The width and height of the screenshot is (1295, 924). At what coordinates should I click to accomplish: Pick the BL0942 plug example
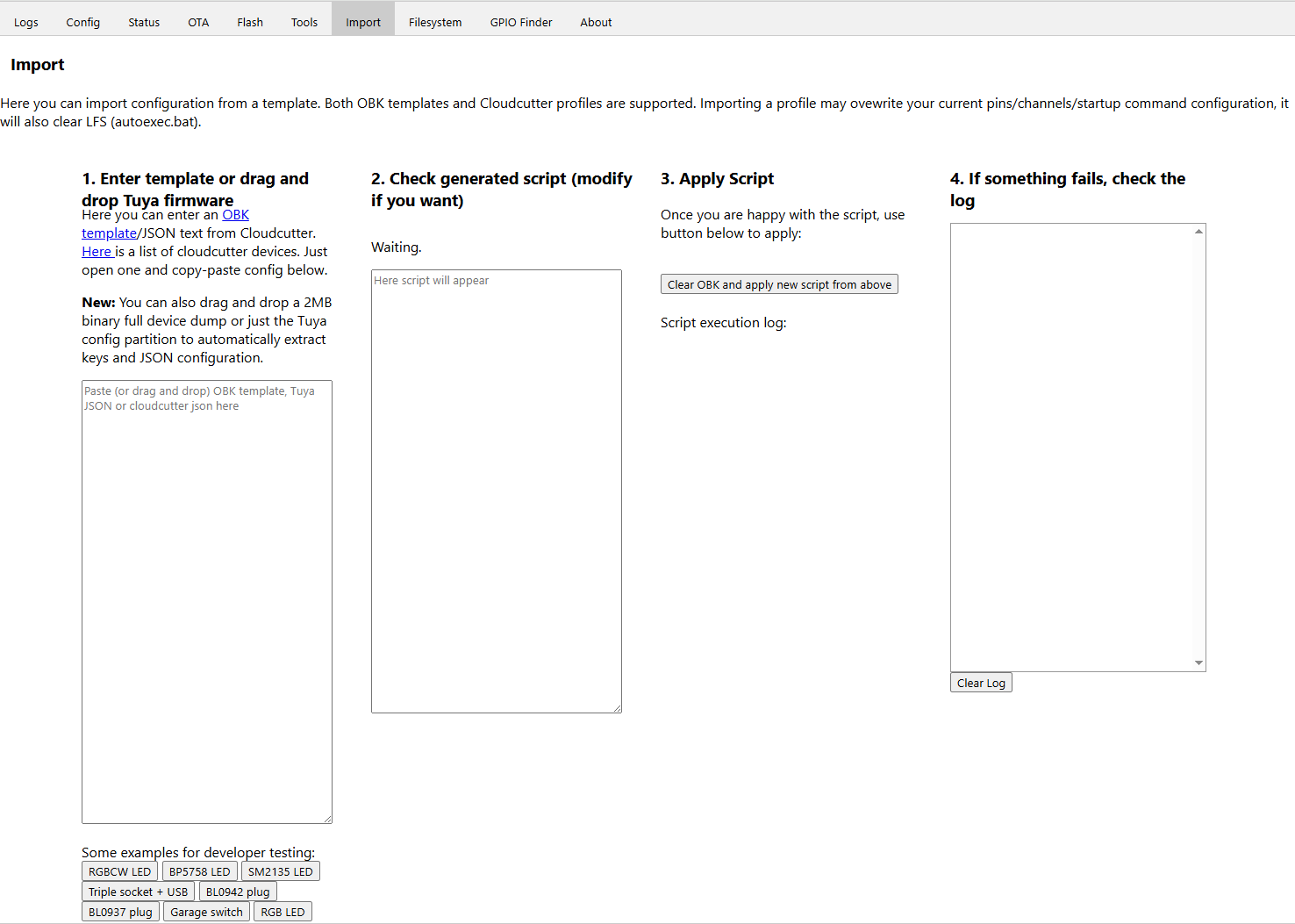coord(238,892)
